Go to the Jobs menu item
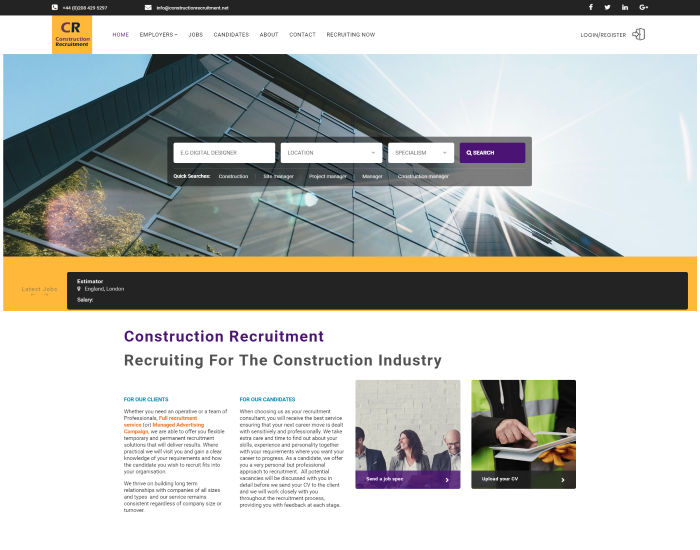 [195, 35]
